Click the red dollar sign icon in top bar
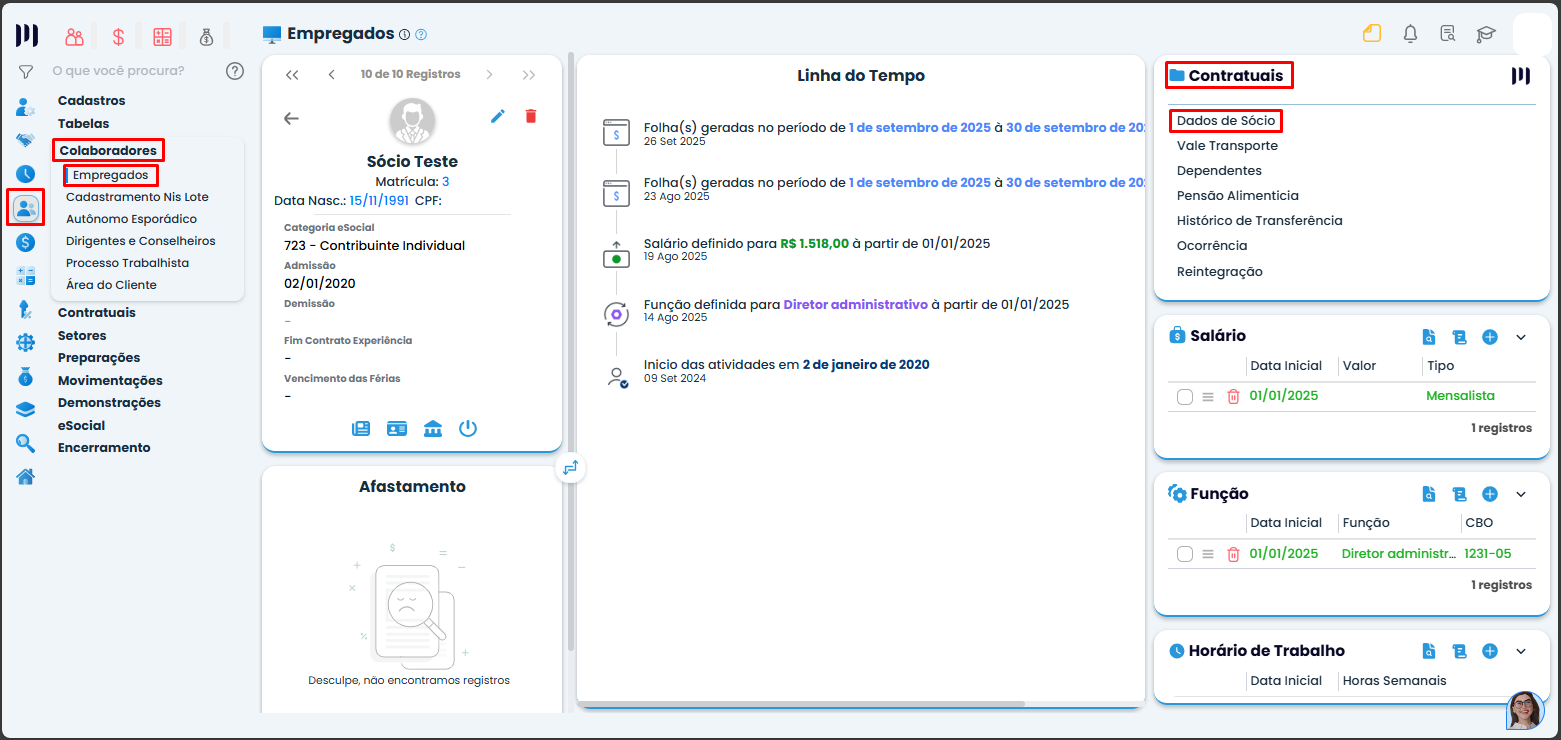 [118, 37]
